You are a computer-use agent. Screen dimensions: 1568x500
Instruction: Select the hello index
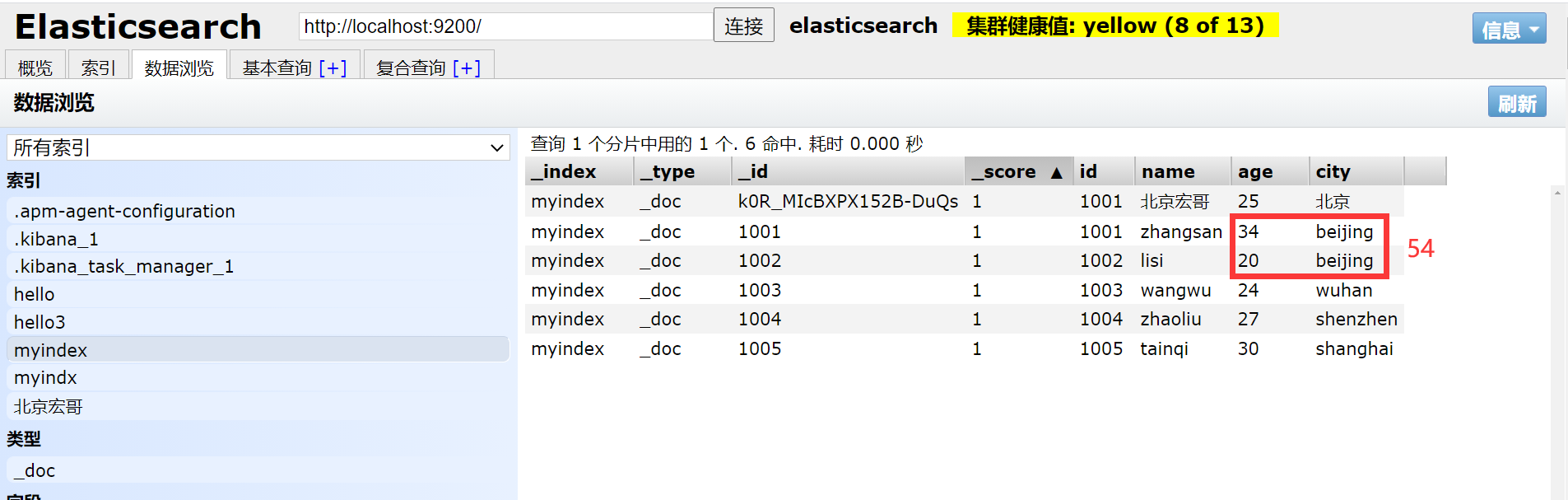[258, 294]
